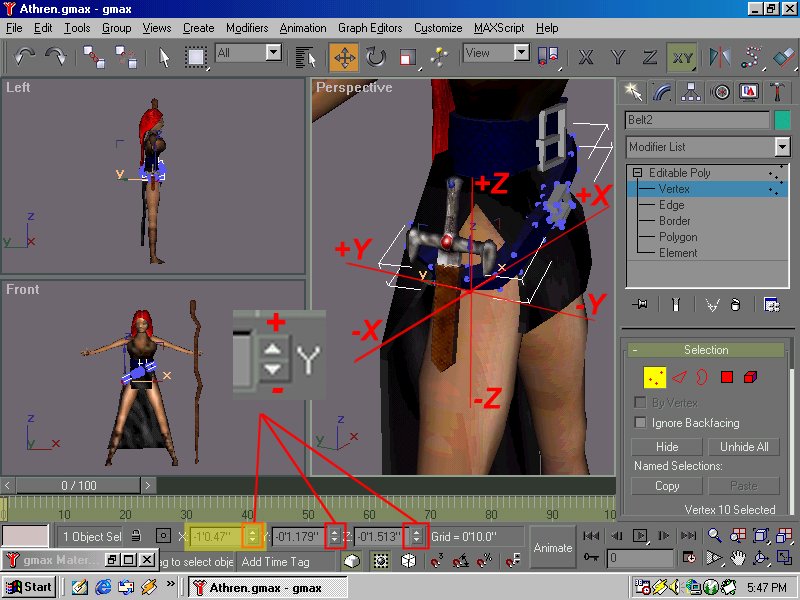Click the Animate button
Screen dimensions: 800x600
coord(553,547)
